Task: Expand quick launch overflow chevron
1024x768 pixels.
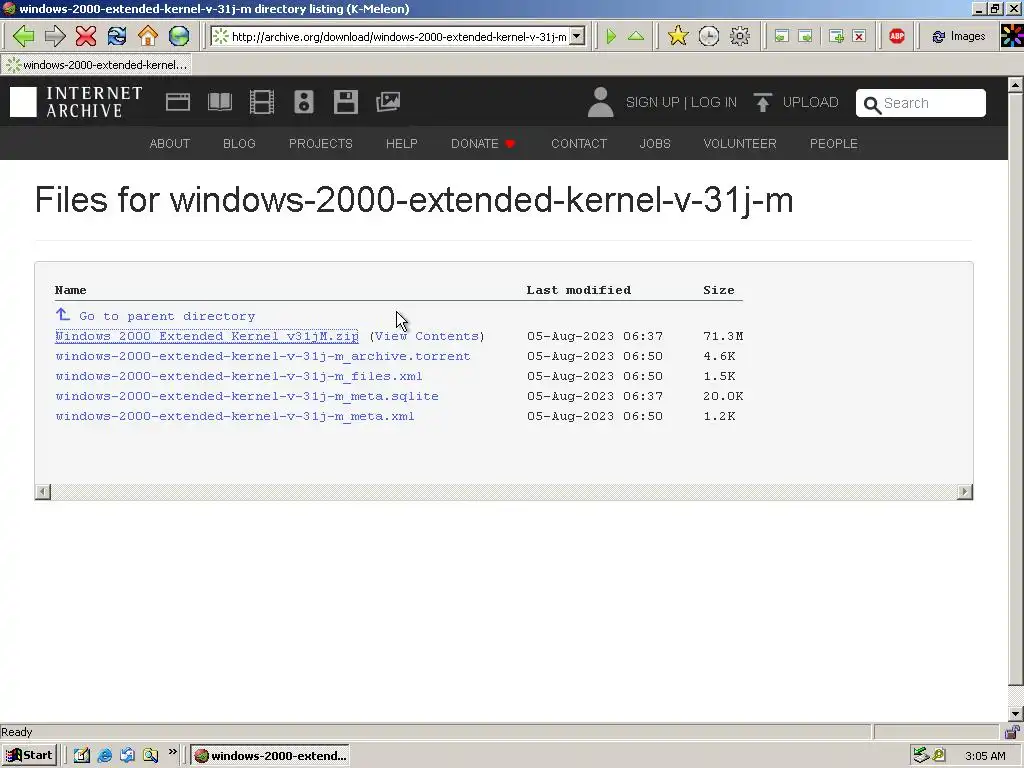Action: tap(172, 752)
